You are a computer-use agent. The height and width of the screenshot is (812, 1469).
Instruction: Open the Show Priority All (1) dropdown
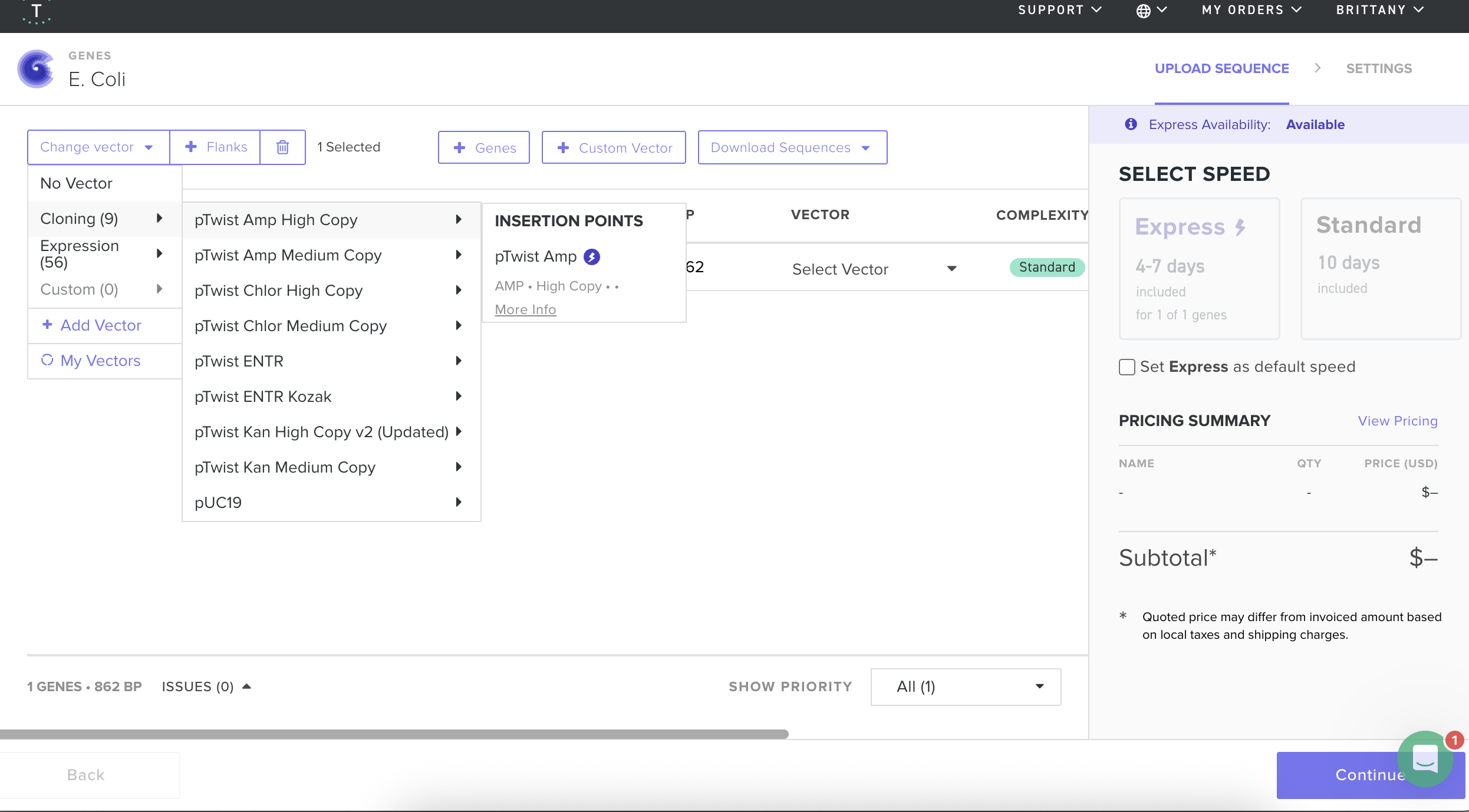(x=966, y=686)
